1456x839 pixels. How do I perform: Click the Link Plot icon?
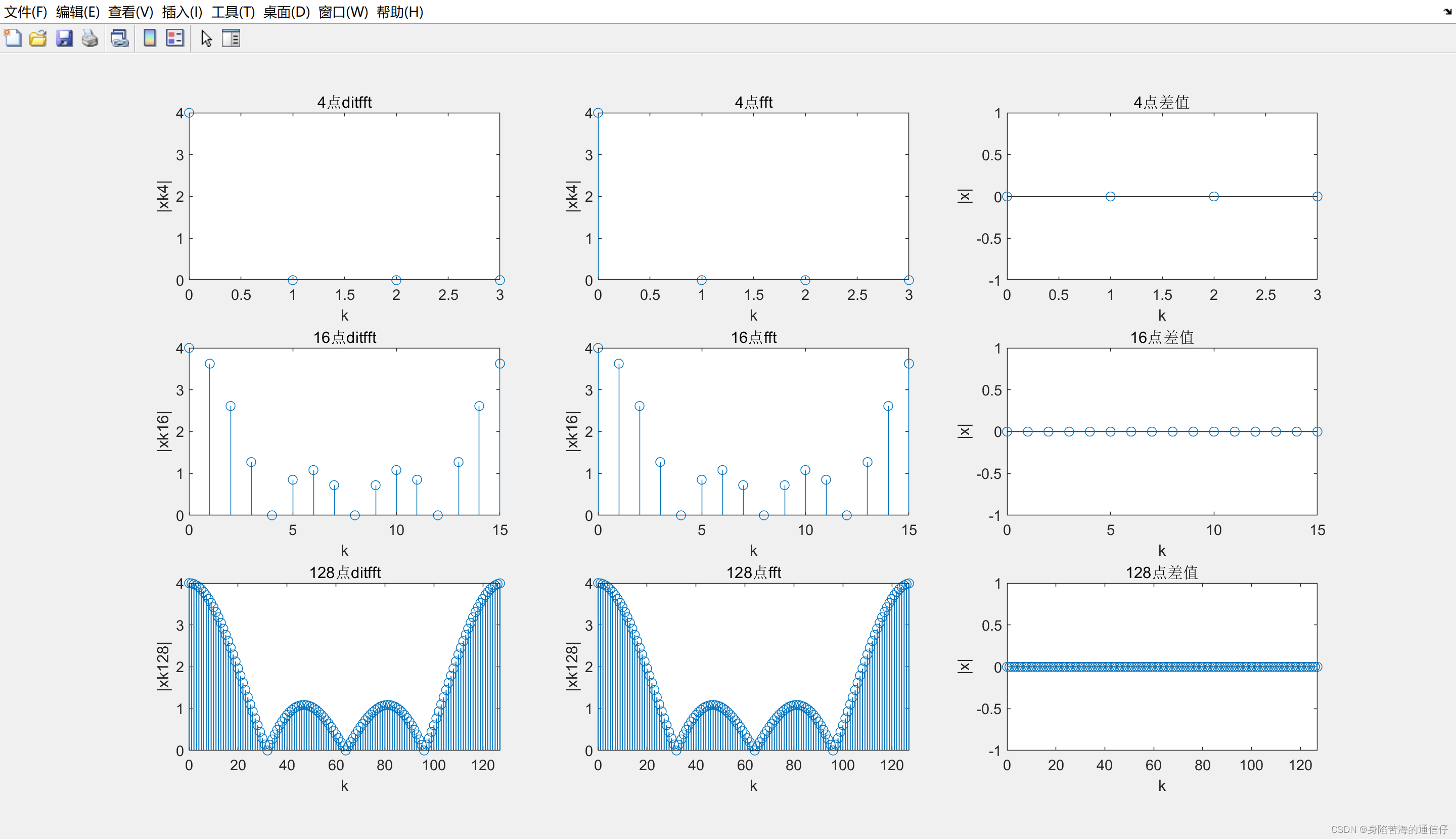point(120,38)
